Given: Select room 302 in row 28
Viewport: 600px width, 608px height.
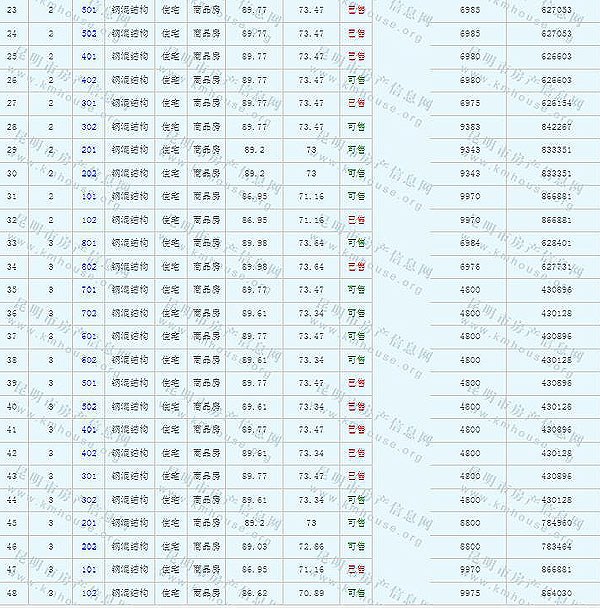Looking at the screenshot, I should point(88,127).
